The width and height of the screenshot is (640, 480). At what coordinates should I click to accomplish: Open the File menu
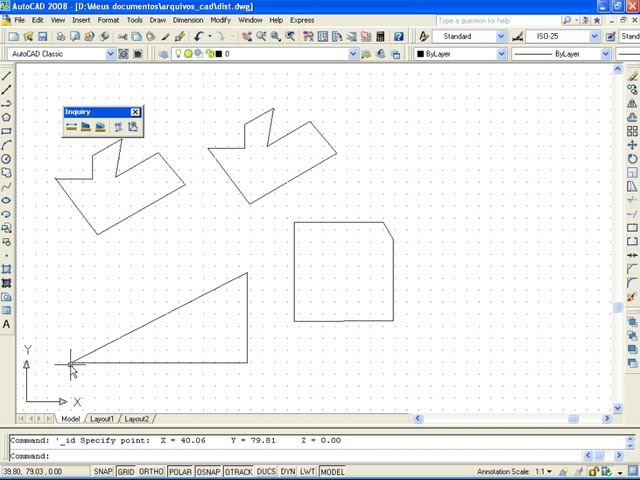pos(19,20)
